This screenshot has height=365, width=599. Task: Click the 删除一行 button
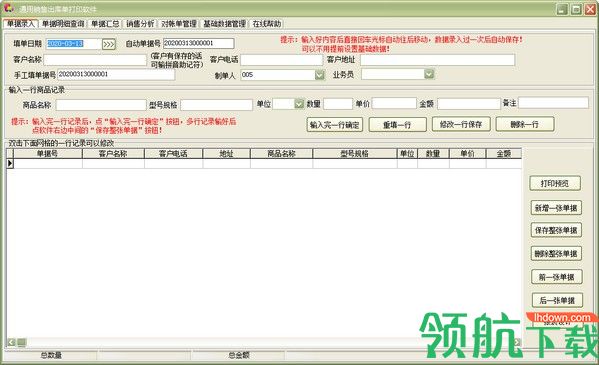pyautogui.click(x=525, y=124)
